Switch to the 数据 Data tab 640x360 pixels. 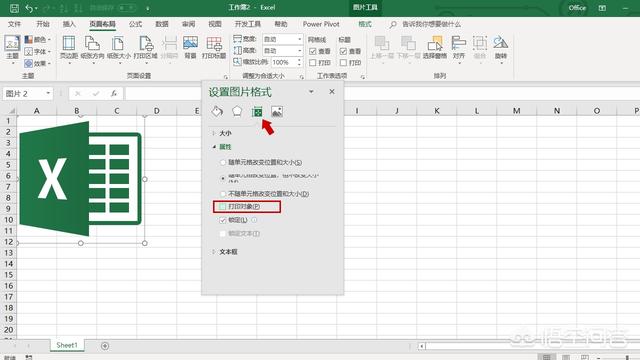click(162, 24)
